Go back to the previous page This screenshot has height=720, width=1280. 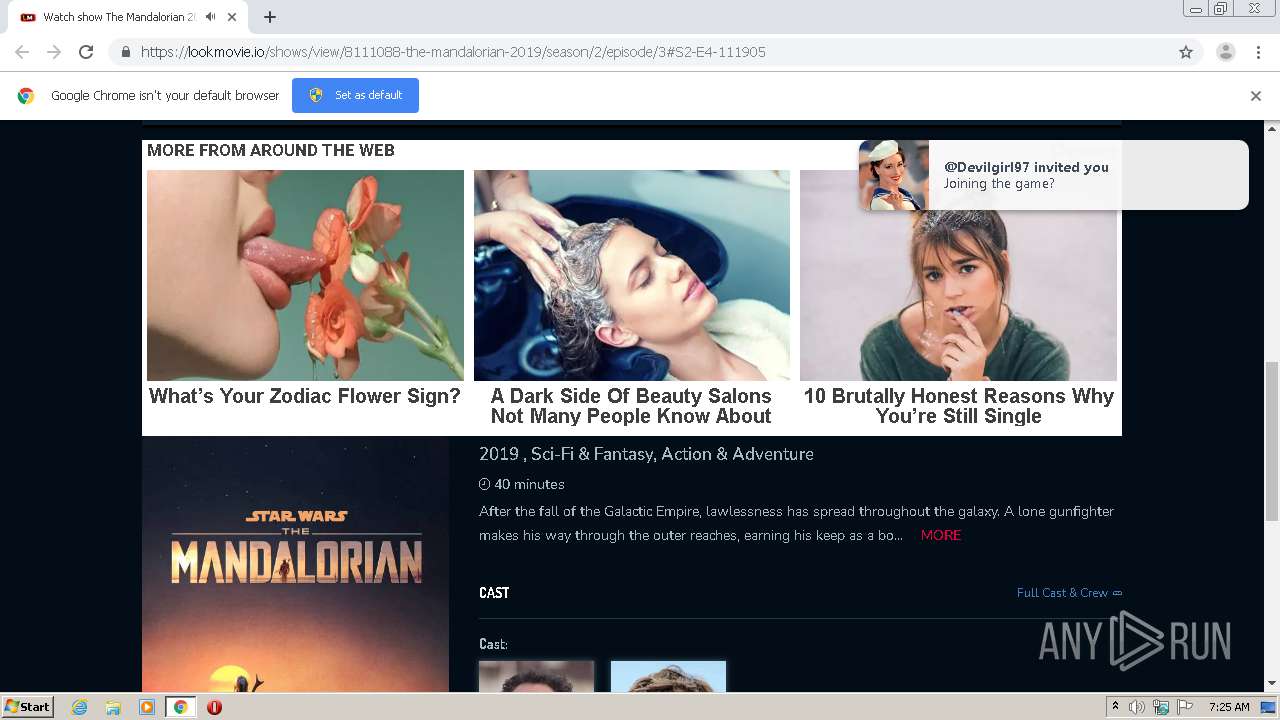22,52
